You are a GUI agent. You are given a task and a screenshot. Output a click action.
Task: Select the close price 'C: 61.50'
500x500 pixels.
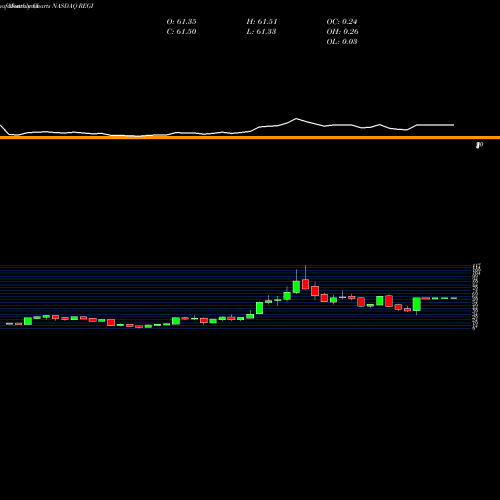(x=181, y=32)
